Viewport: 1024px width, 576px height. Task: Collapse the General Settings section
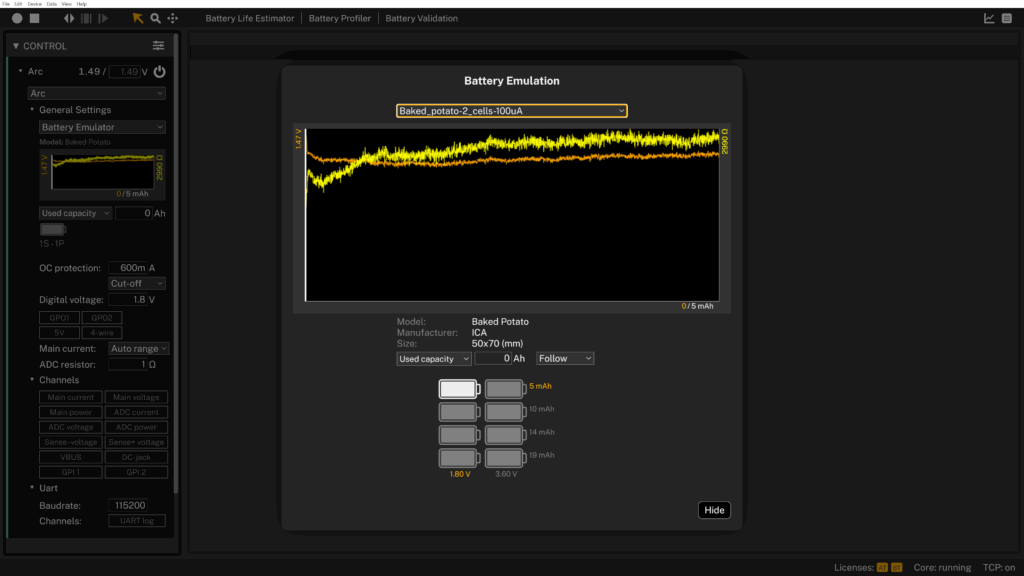click(32, 110)
